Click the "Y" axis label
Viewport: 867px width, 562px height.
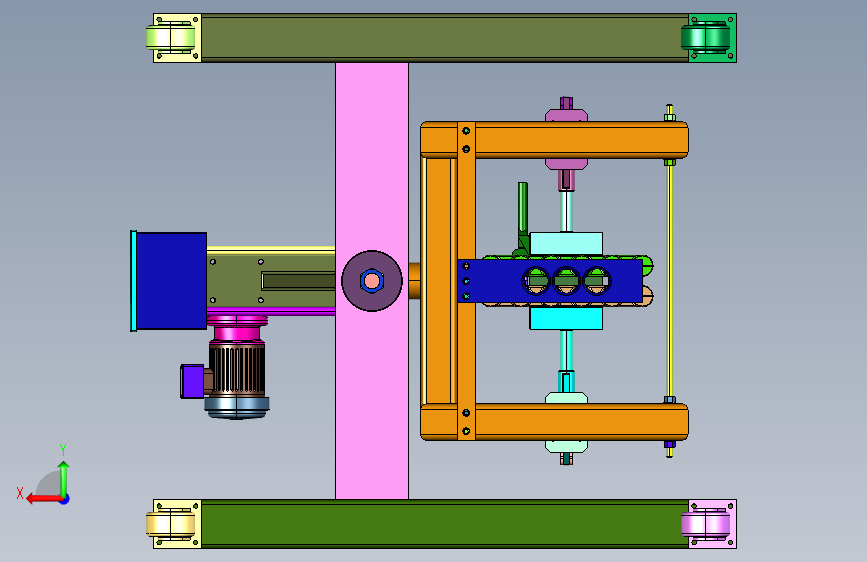63,450
